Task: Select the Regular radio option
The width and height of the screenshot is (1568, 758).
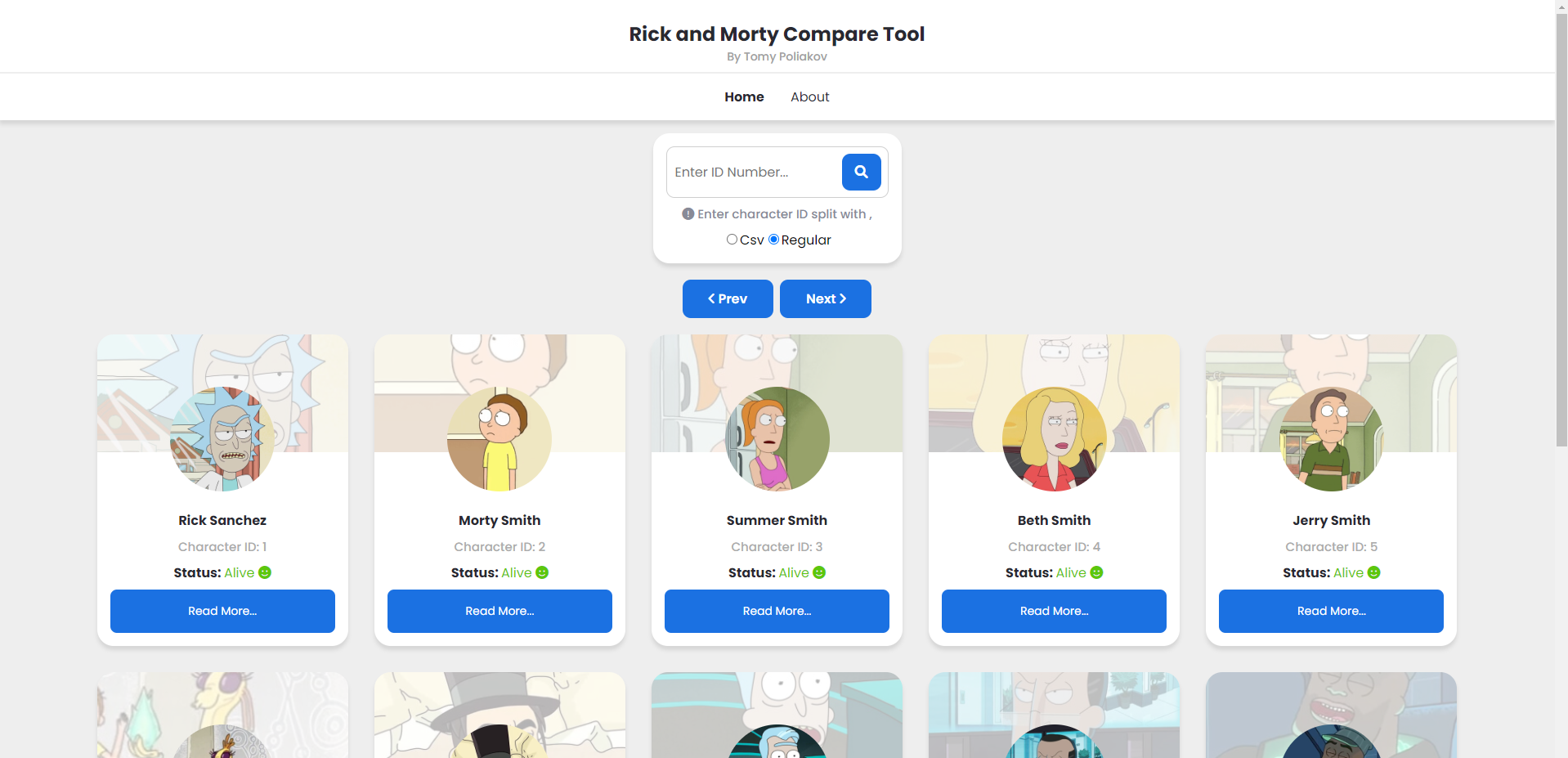Action: (x=773, y=240)
